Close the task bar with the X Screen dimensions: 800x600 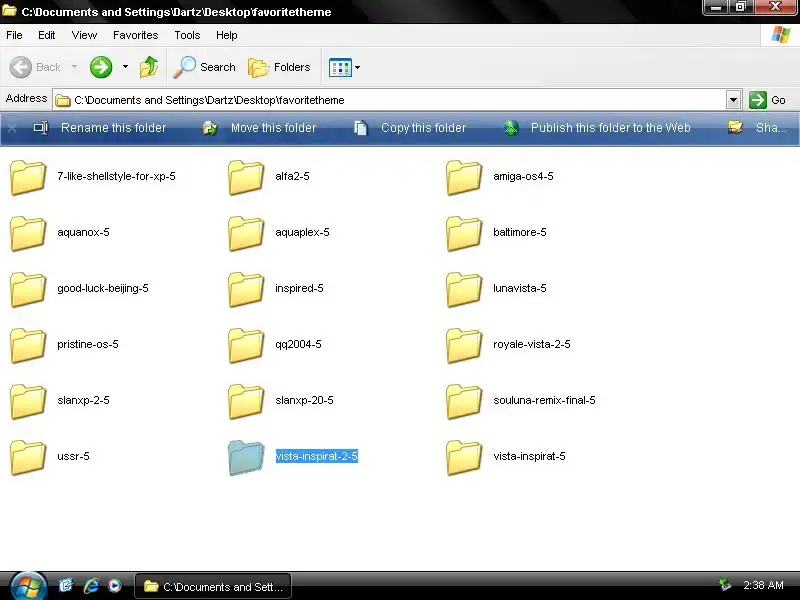click(x=12, y=128)
